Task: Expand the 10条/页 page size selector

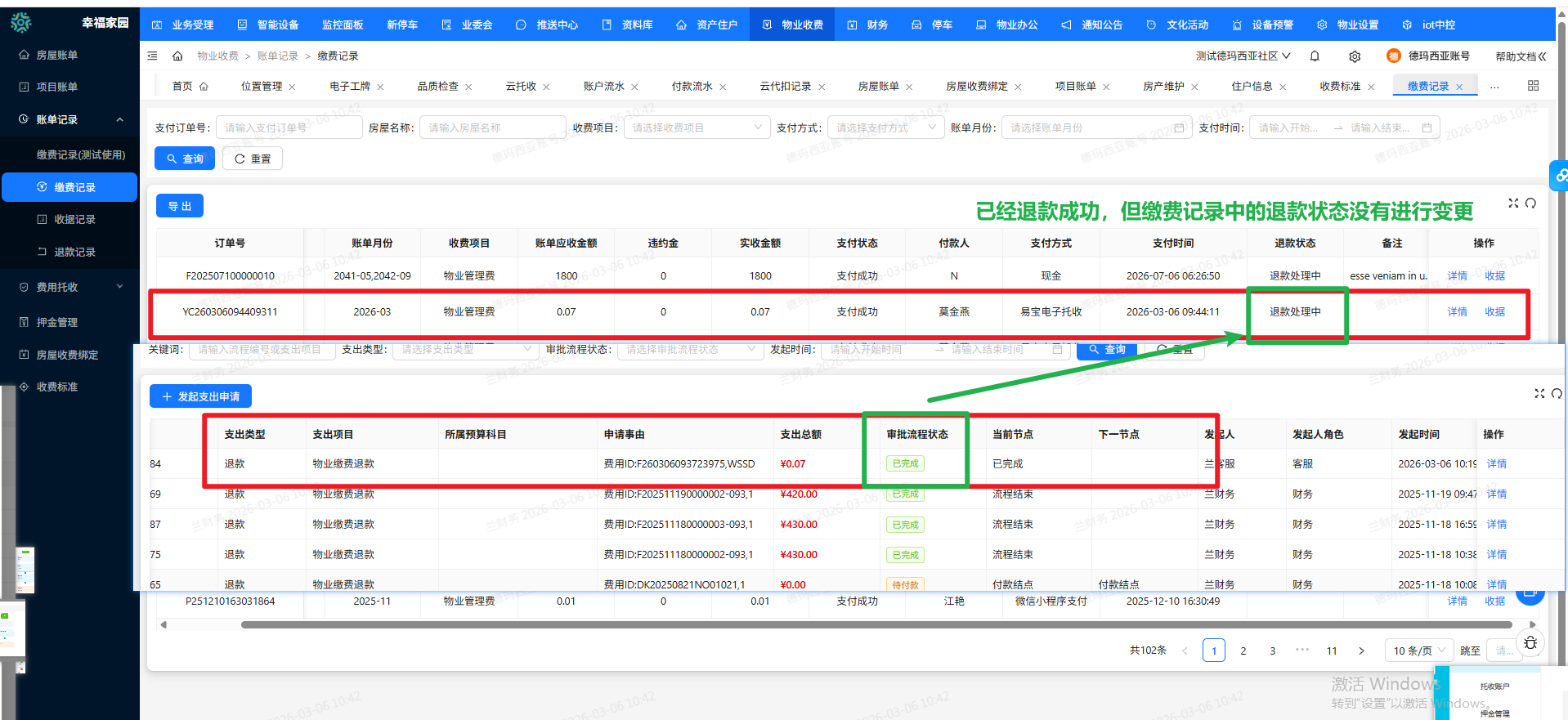Action: tap(1418, 651)
